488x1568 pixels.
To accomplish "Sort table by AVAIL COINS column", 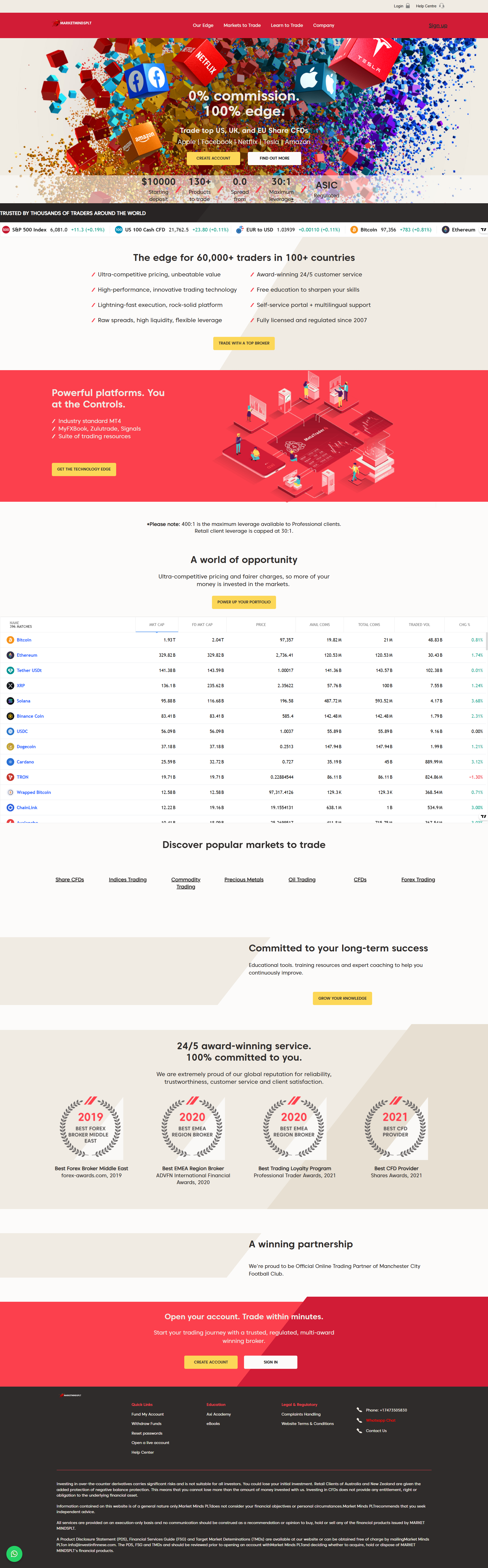I will pos(319,624).
